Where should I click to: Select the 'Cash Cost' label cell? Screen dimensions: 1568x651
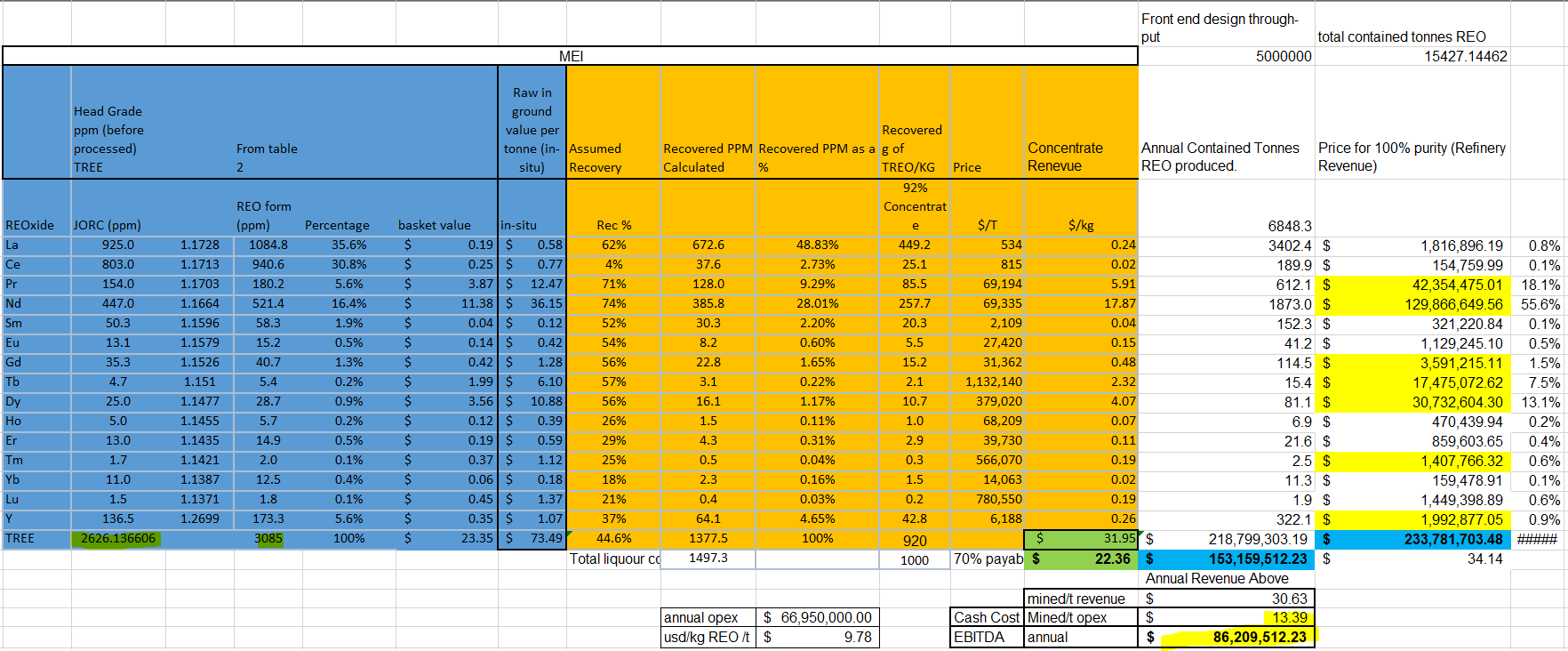[988, 617]
